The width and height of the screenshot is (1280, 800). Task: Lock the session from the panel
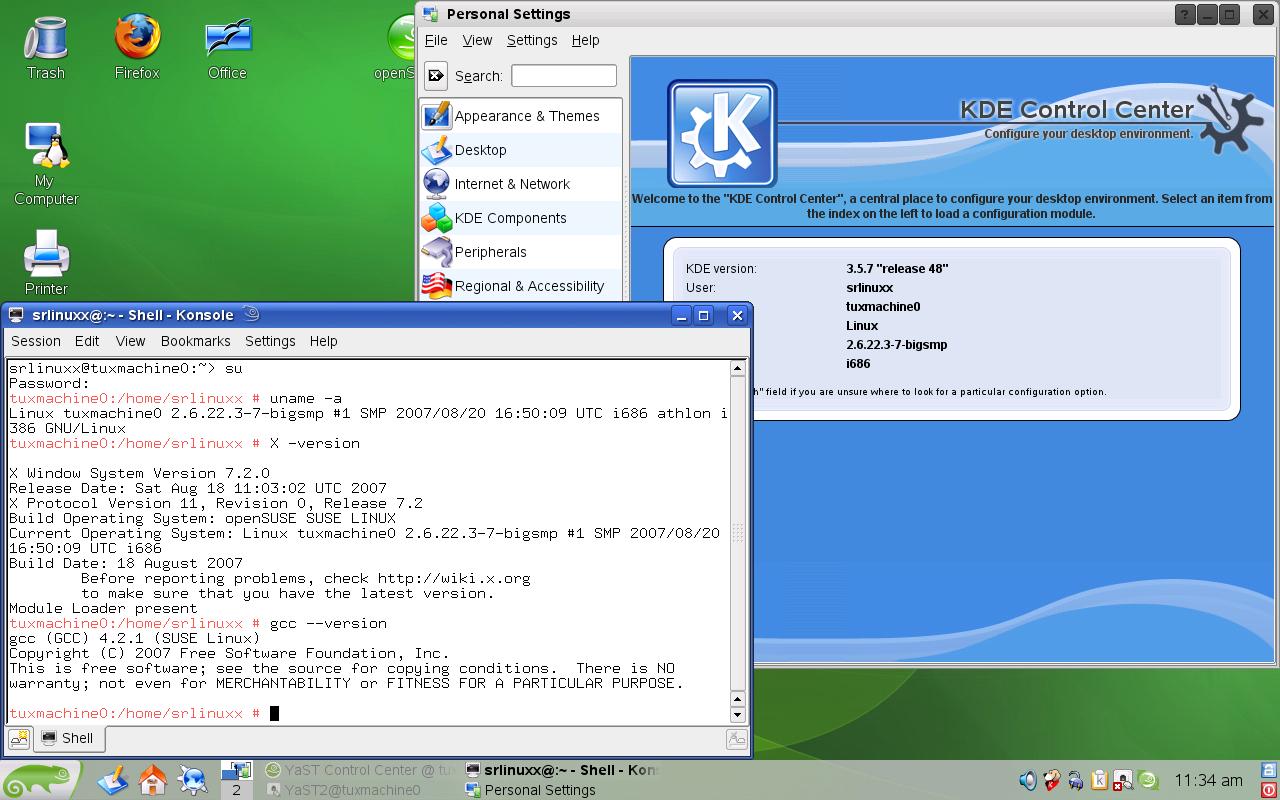coord(1269,770)
